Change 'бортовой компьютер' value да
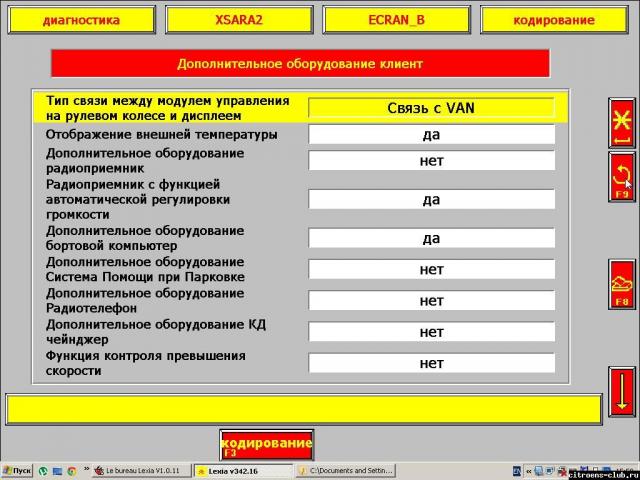Image resolution: width=640 pixels, height=480 pixels. 431,238
